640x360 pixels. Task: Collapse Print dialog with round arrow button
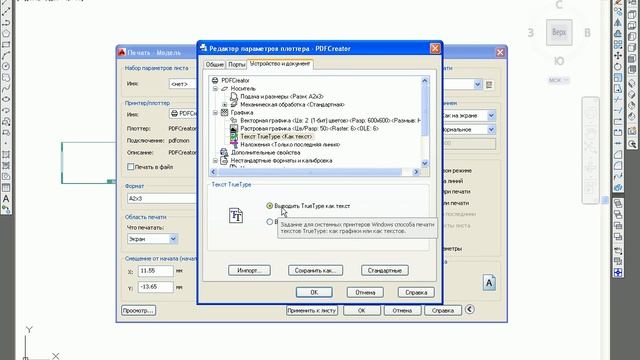coord(470,309)
